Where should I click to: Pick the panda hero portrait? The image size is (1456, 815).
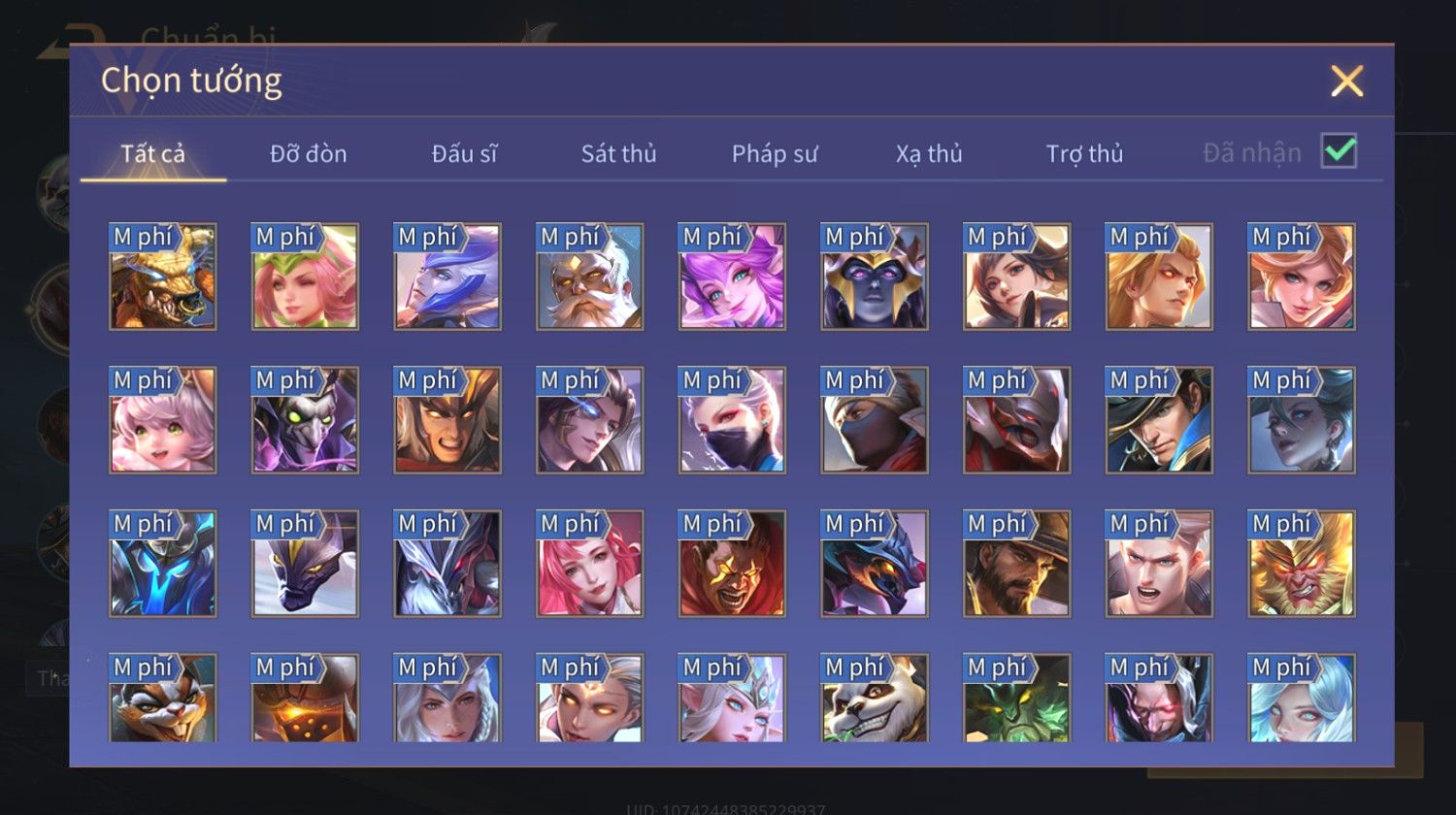click(x=874, y=698)
